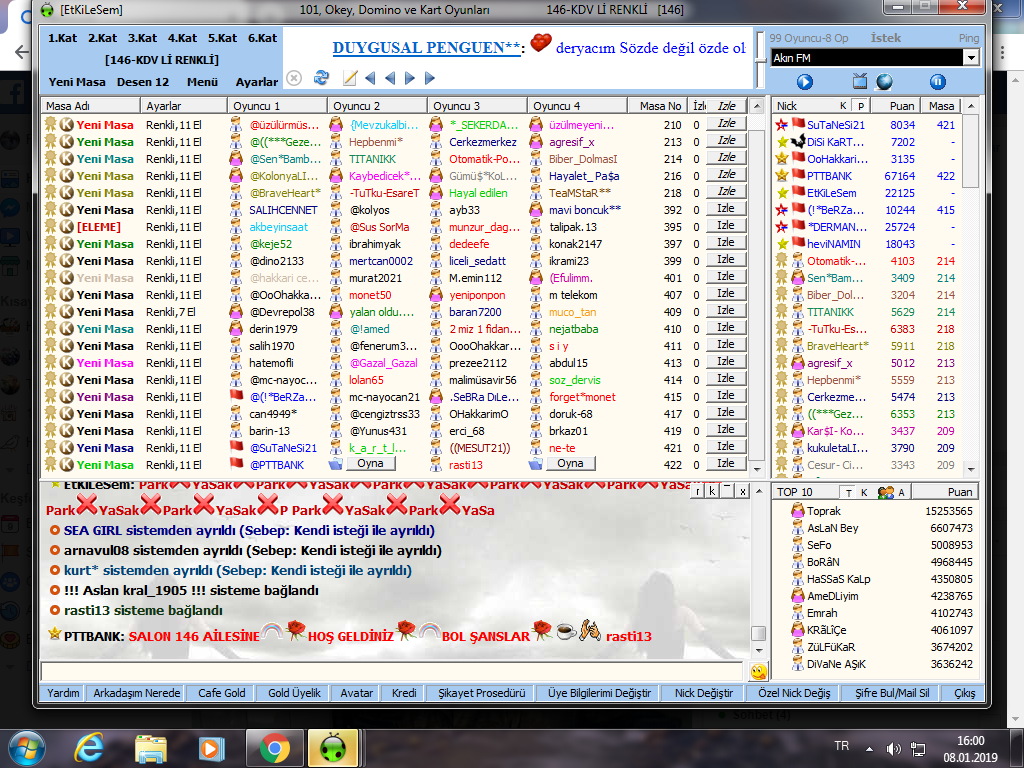The image size is (1024, 768).
Task: Open the smiley emoji picker beside chat input
Action: (x=758, y=671)
